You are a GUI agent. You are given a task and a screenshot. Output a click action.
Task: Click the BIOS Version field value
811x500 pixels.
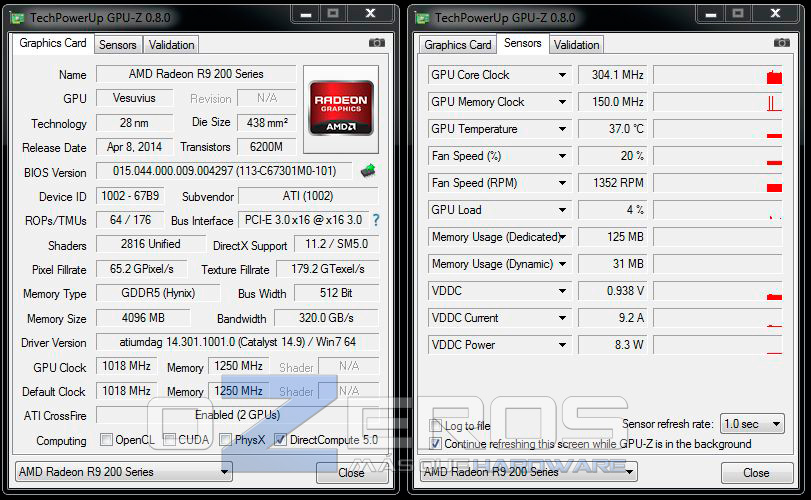[224, 171]
